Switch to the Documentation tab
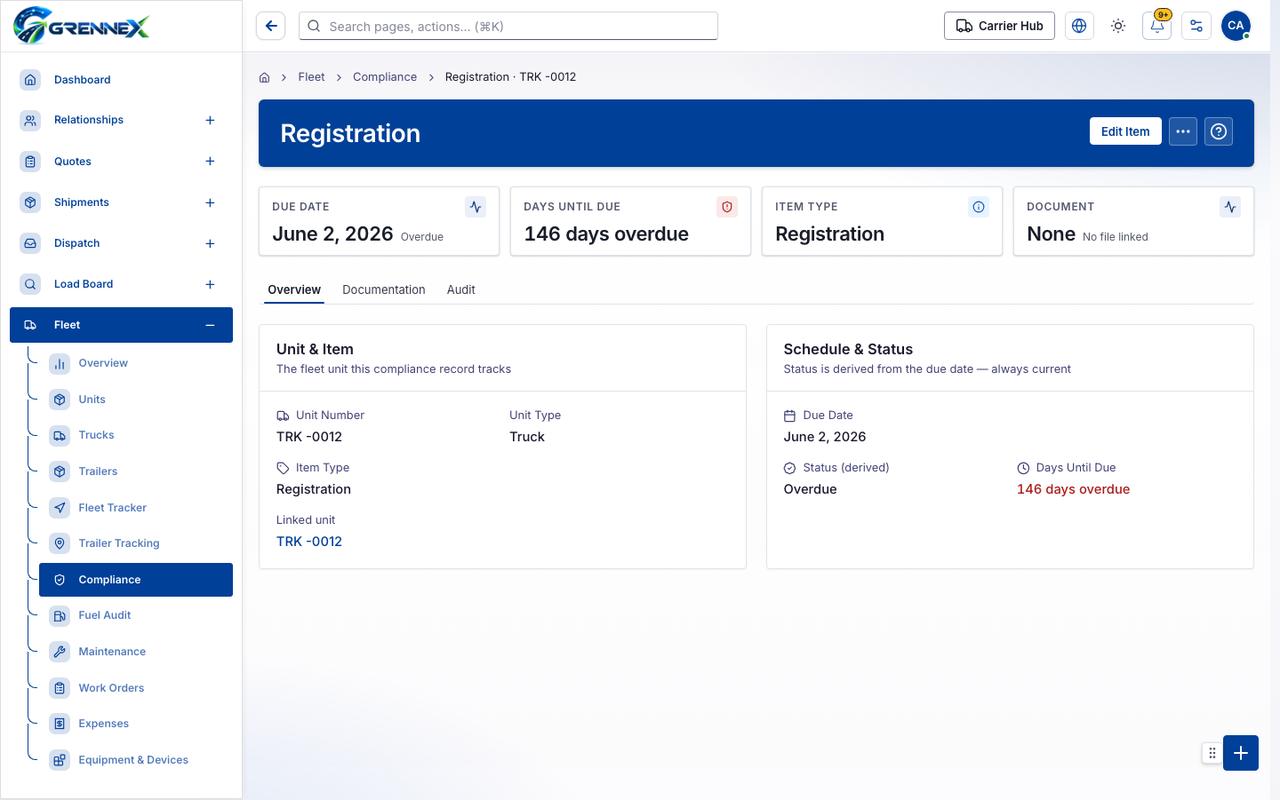Image resolution: width=1280 pixels, height=800 pixels. (384, 290)
